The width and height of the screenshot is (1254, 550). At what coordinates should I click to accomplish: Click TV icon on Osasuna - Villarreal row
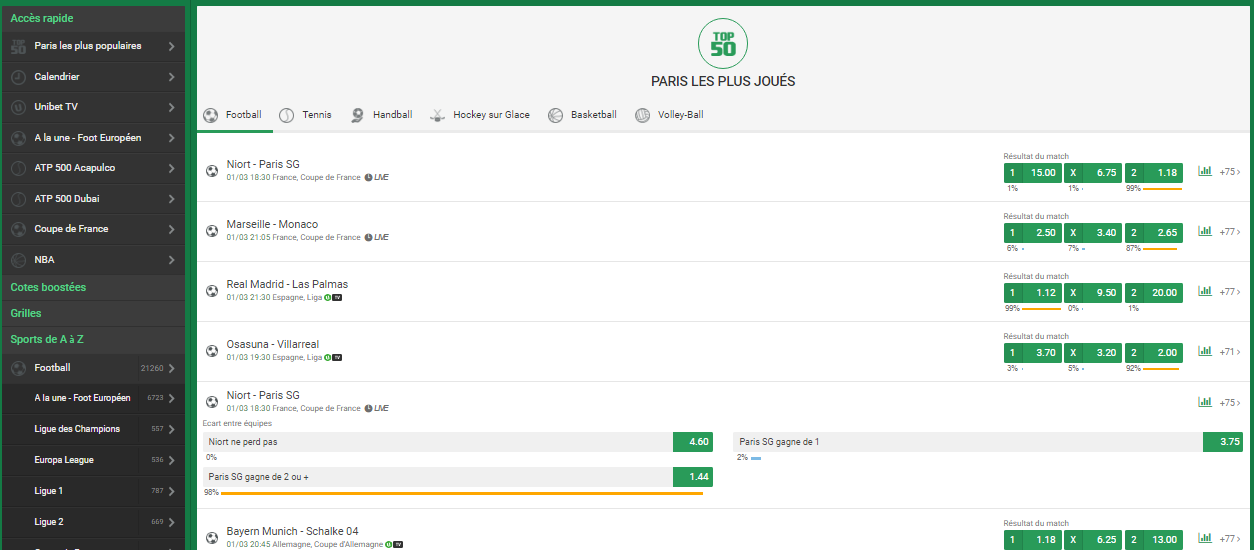click(x=337, y=357)
